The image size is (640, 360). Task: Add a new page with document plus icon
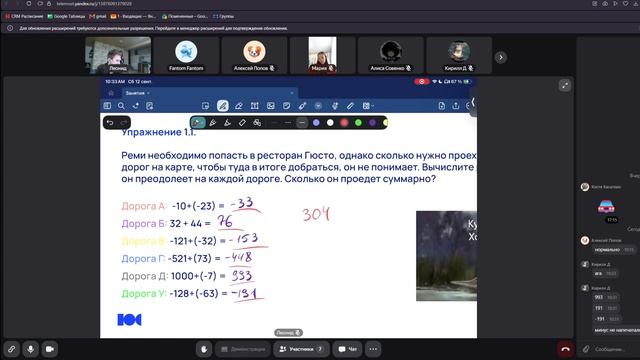[442, 106]
